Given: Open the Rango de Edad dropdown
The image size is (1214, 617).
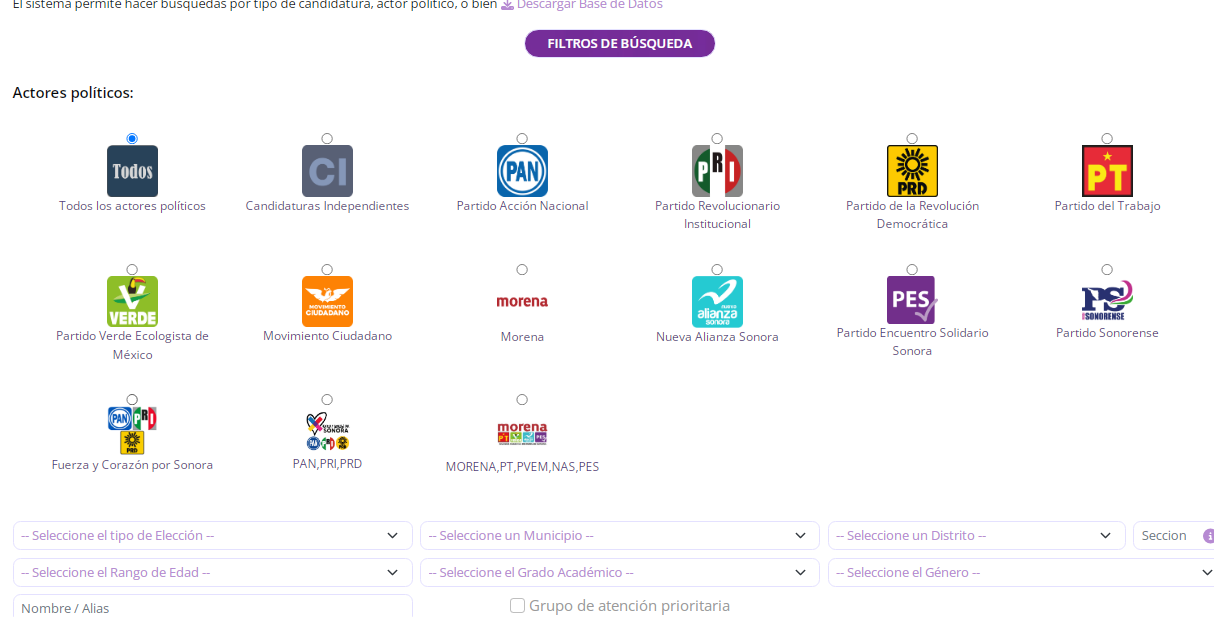Looking at the screenshot, I should [x=212, y=573].
